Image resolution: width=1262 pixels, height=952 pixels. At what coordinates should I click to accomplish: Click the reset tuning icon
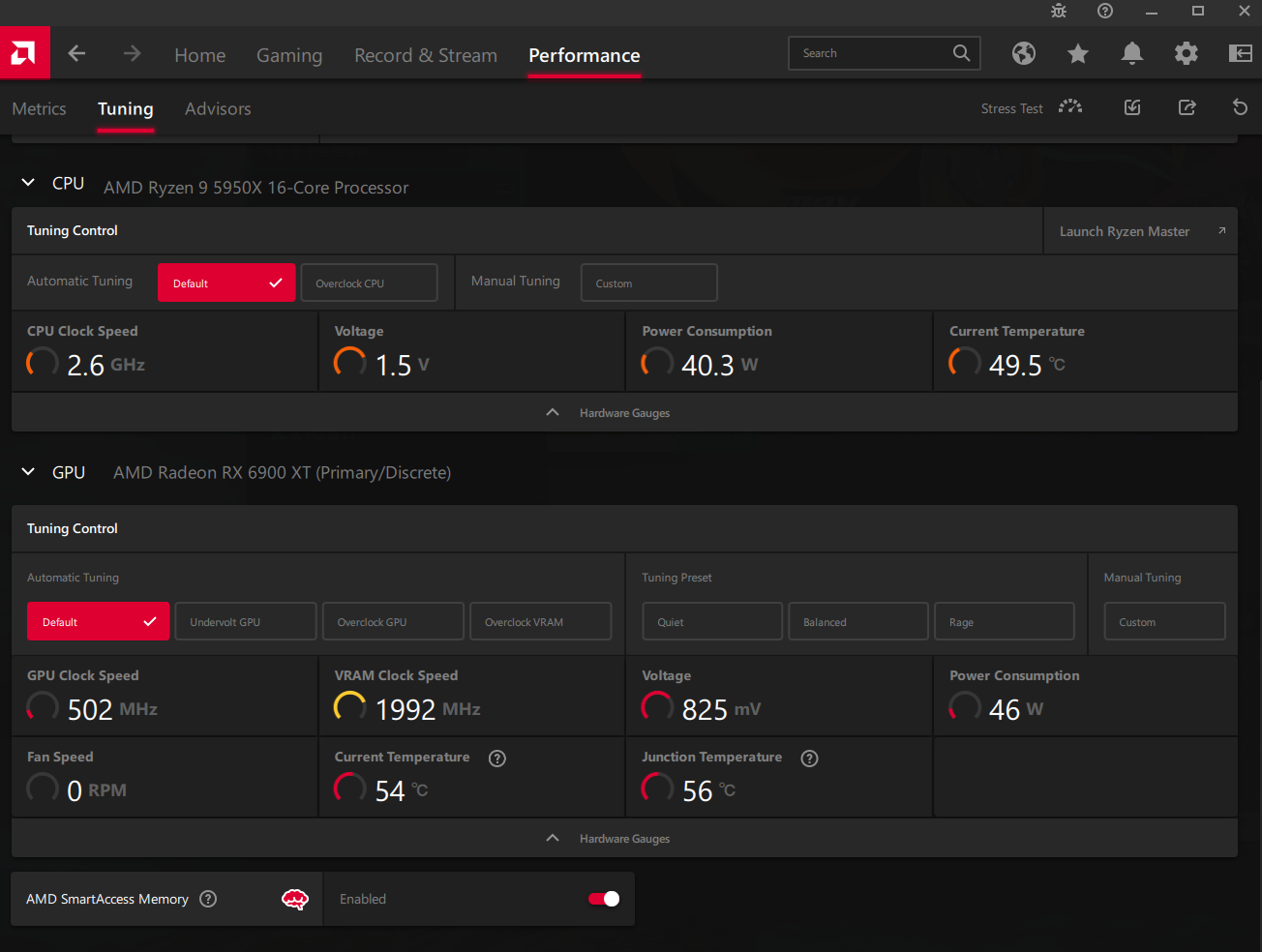pyautogui.click(x=1240, y=107)
